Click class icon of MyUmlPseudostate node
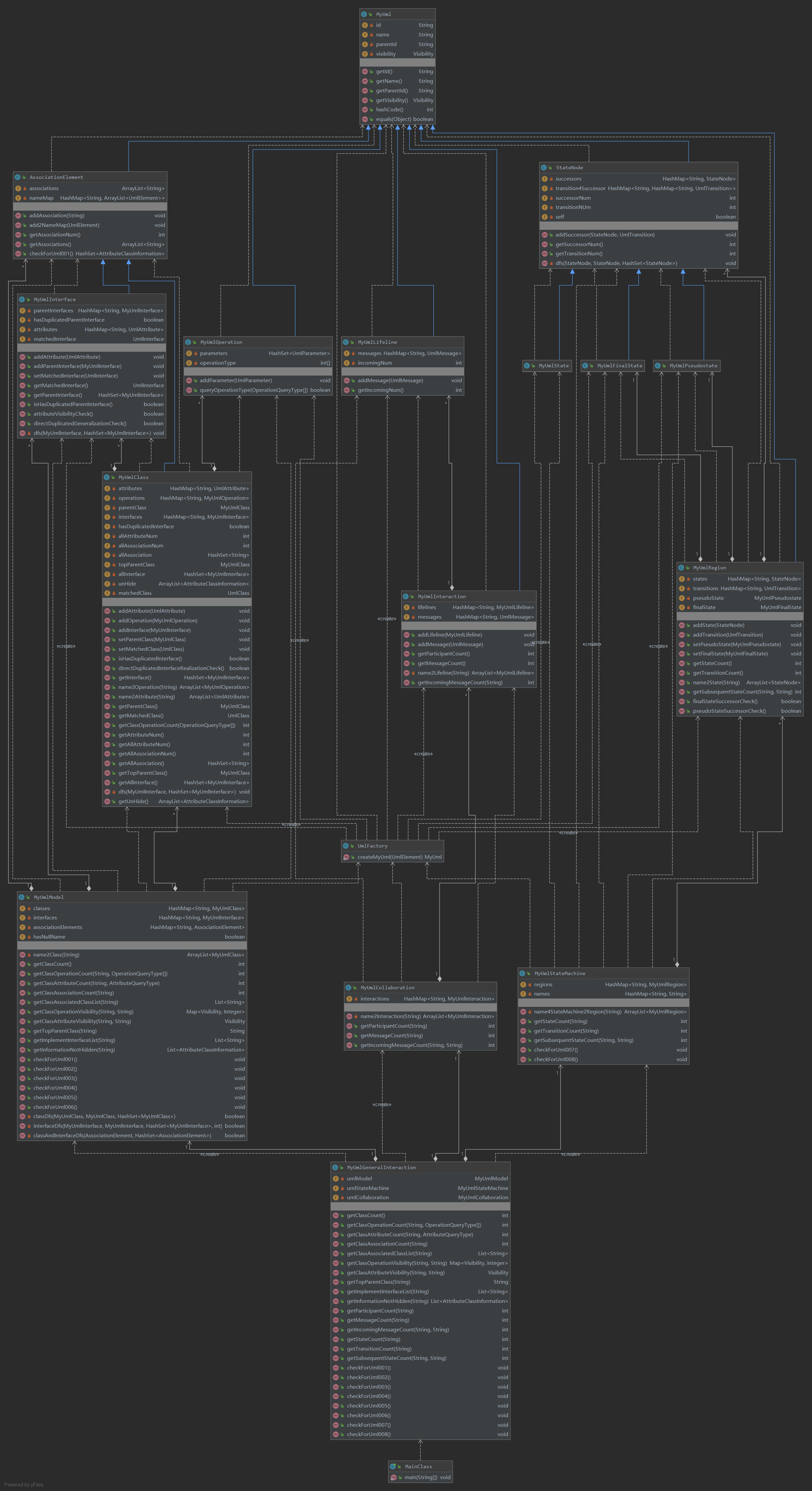This screenshot has width=812, height=1491. (x=657, y=366)
